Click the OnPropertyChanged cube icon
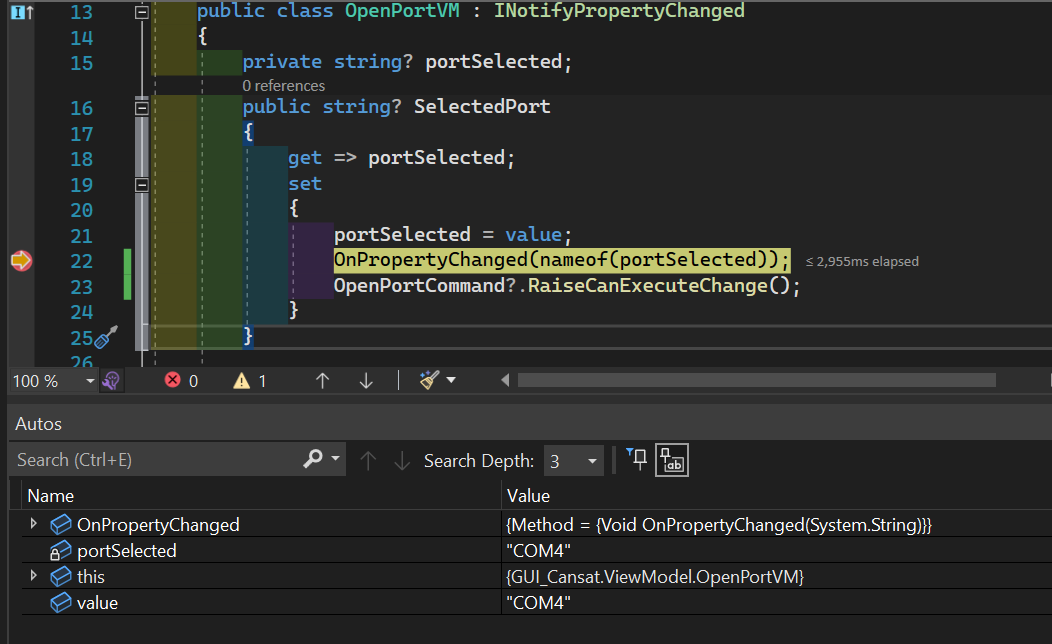Viewport: 1052px width, 644px height. tap(60, 525)
